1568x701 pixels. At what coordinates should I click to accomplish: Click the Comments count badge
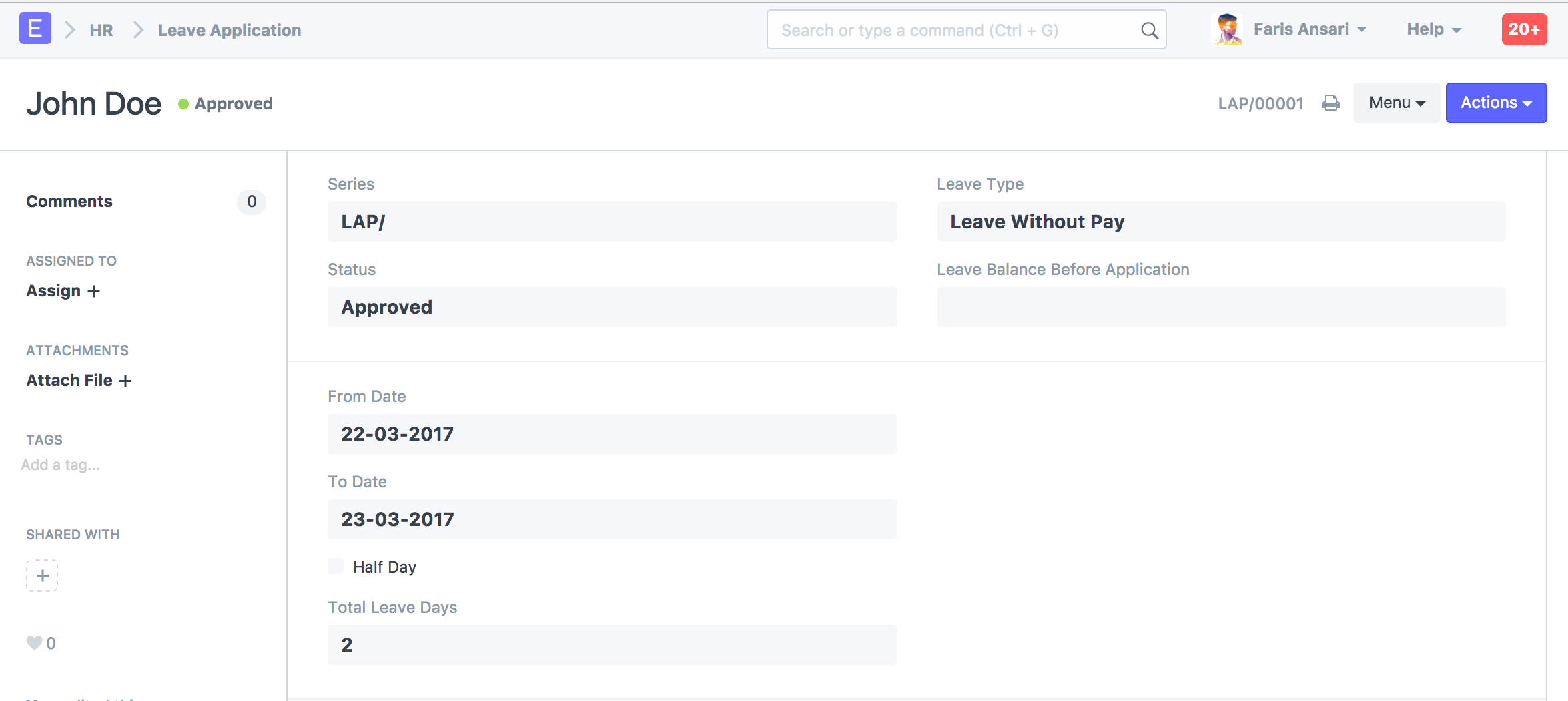click(x=252, y=202)
